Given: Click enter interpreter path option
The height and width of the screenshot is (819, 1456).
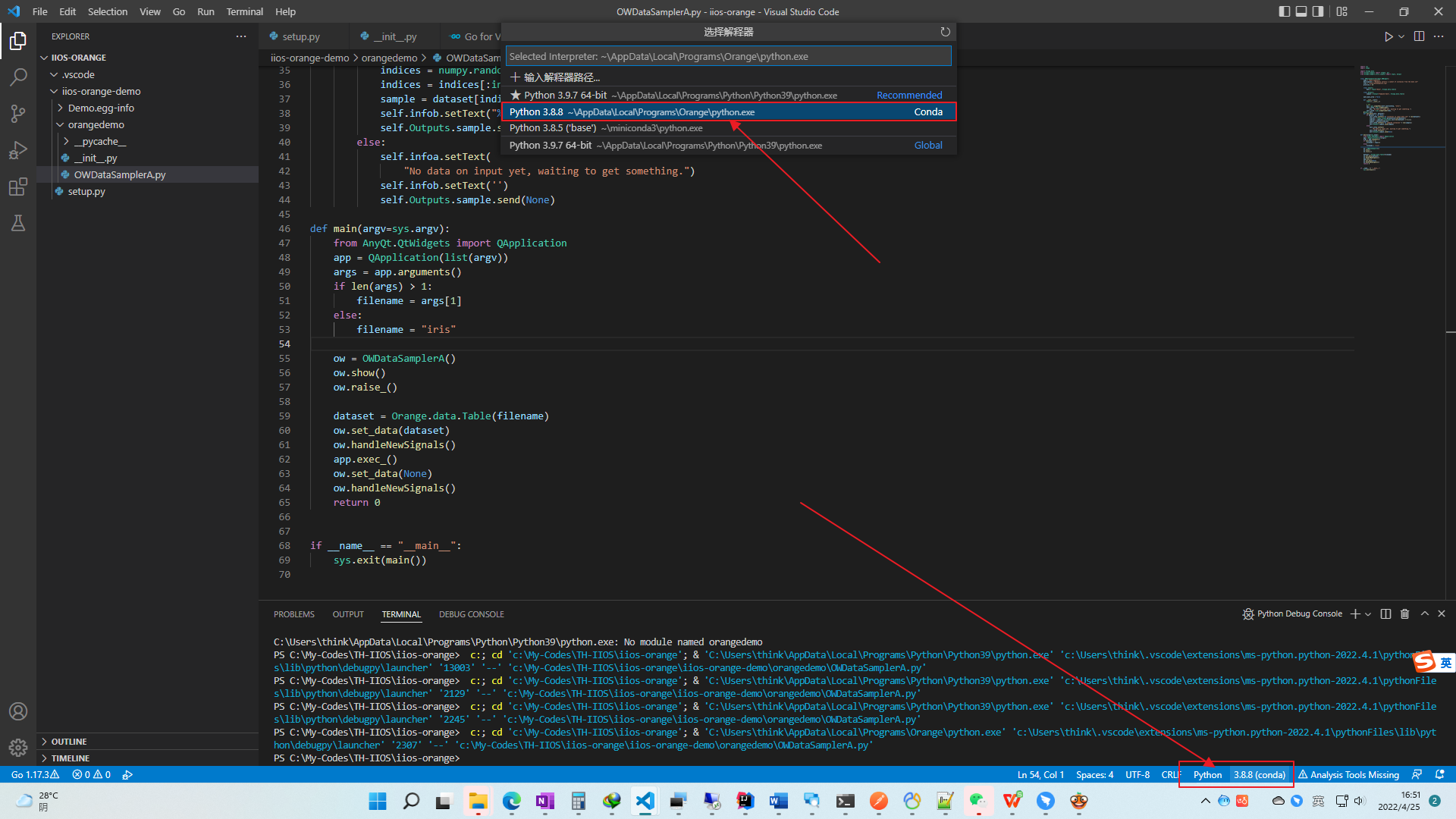Looking at the screenshot, I should (728, 77).
